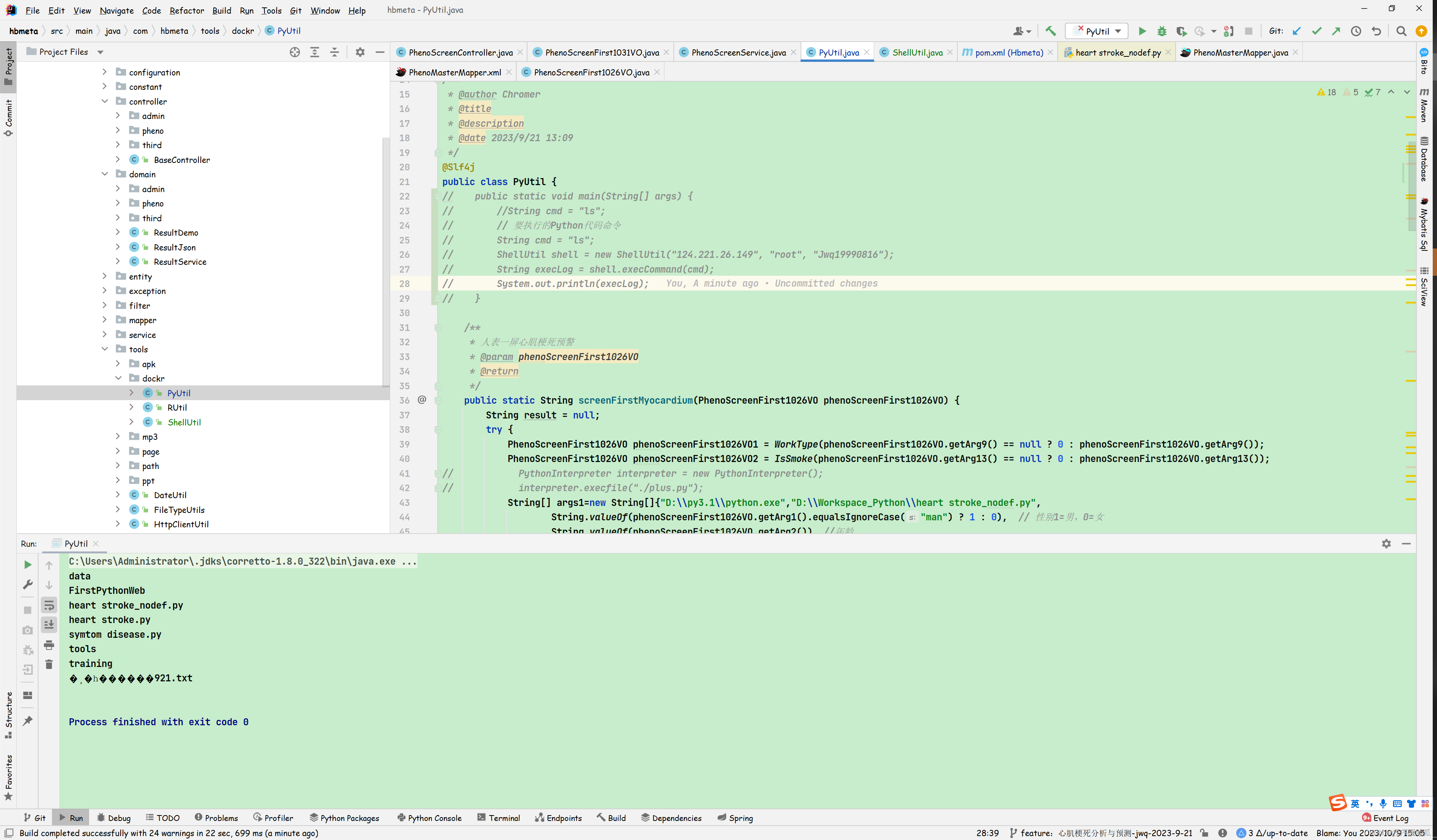Toggle the Favorites tool window

click(x=8, y=777)
